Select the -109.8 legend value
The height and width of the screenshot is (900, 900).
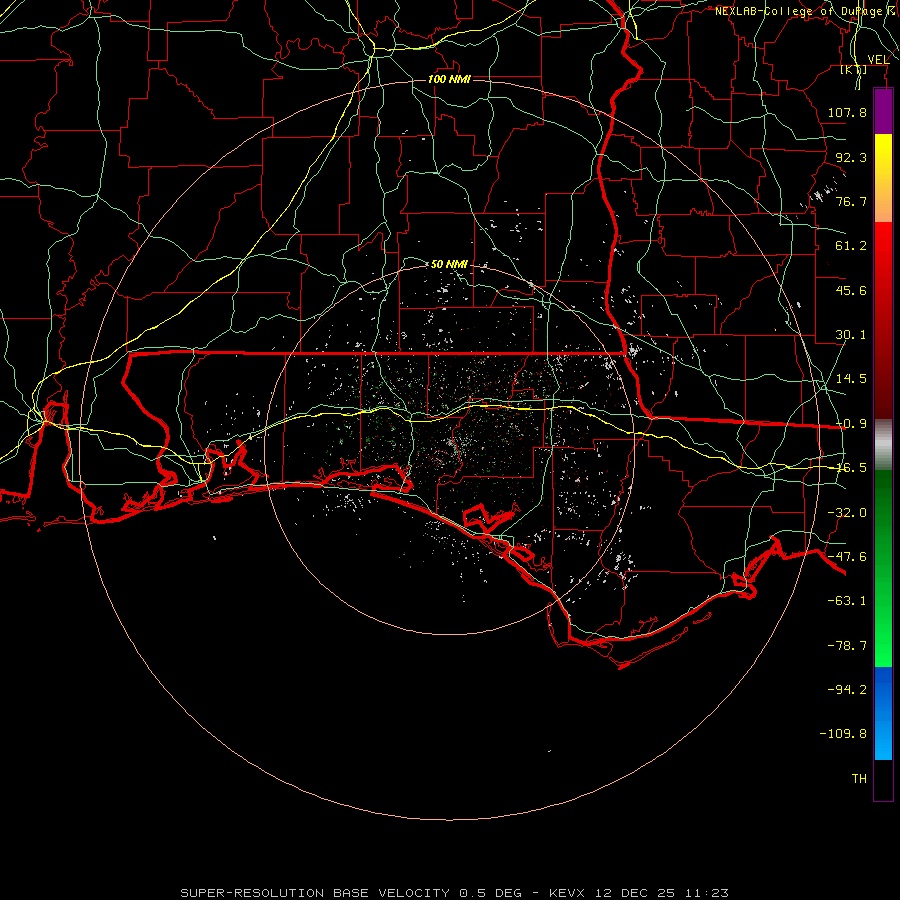(x=843, y=734)
